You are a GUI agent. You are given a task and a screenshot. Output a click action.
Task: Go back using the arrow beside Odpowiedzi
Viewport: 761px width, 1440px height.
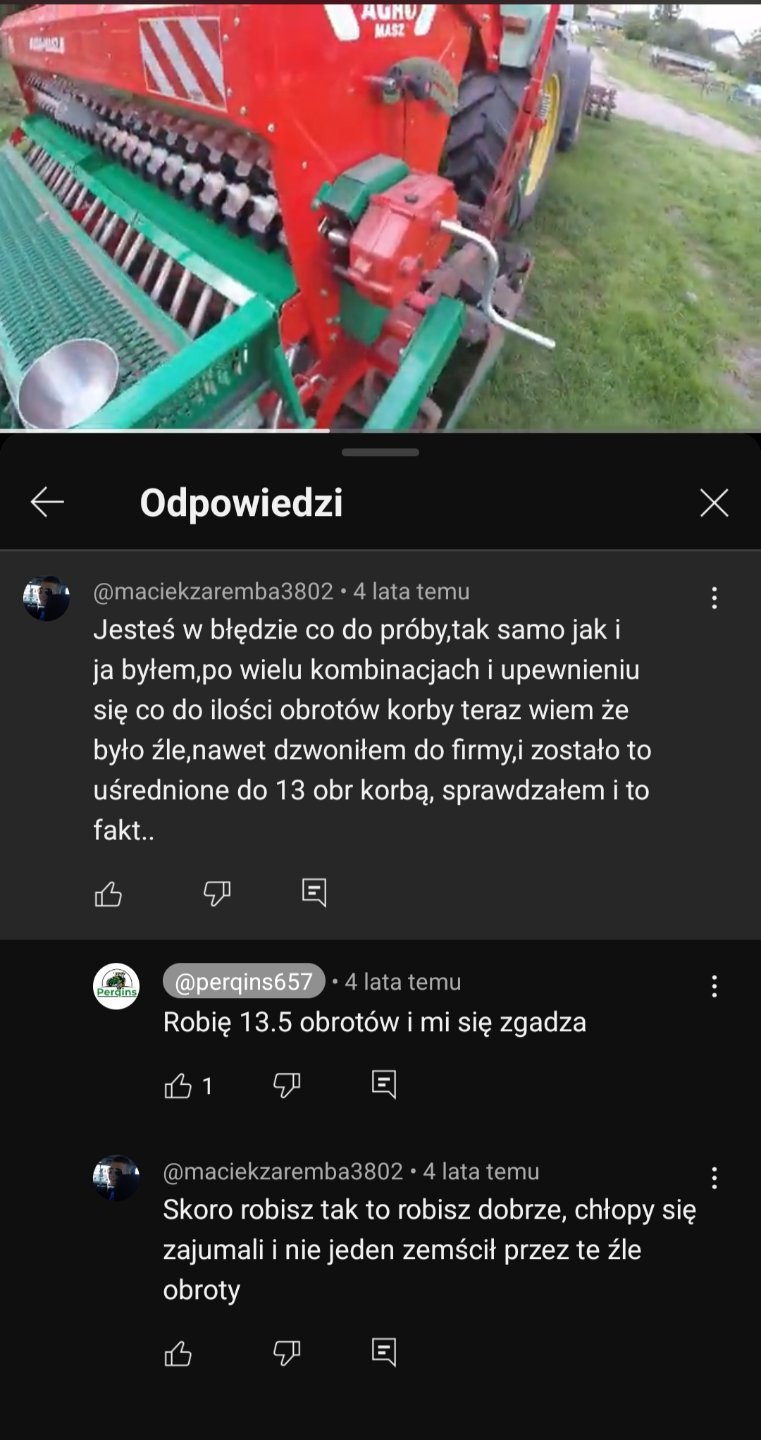click(47, 502)
